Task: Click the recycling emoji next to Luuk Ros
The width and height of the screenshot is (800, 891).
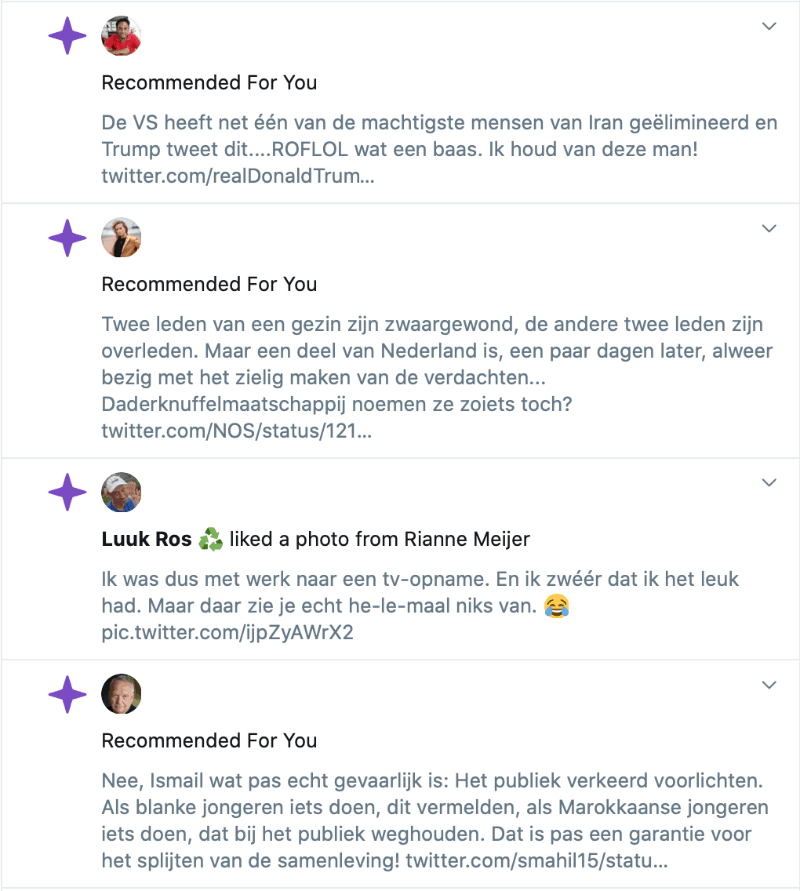Action: click(x=210, y=540)
